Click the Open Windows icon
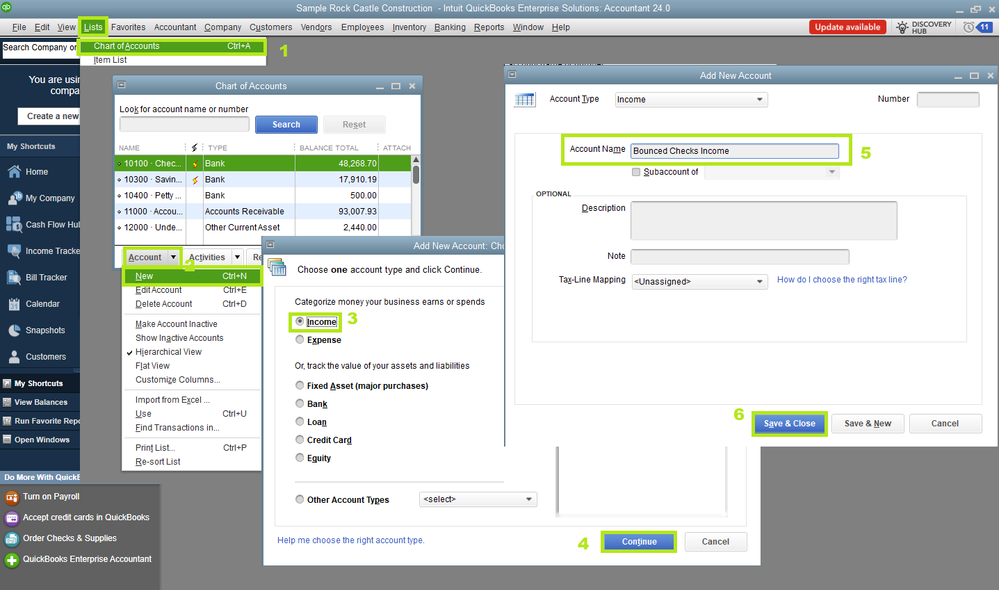The height and width of the screenshot is (590, 999). 7,439
